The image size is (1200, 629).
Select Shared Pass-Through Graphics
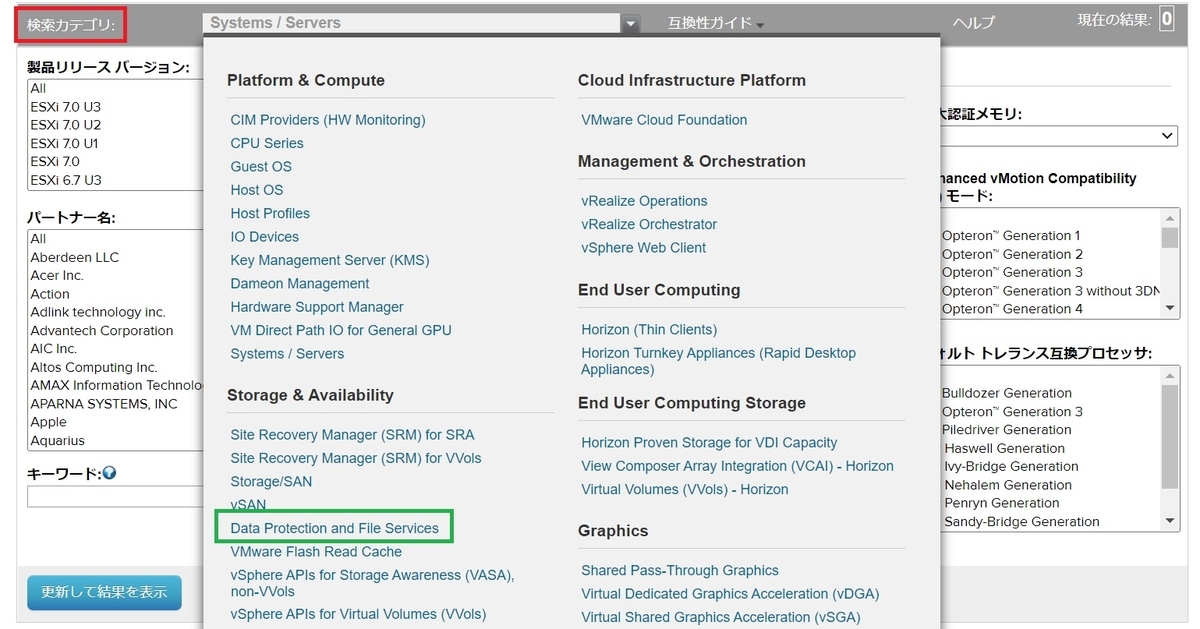680,571
